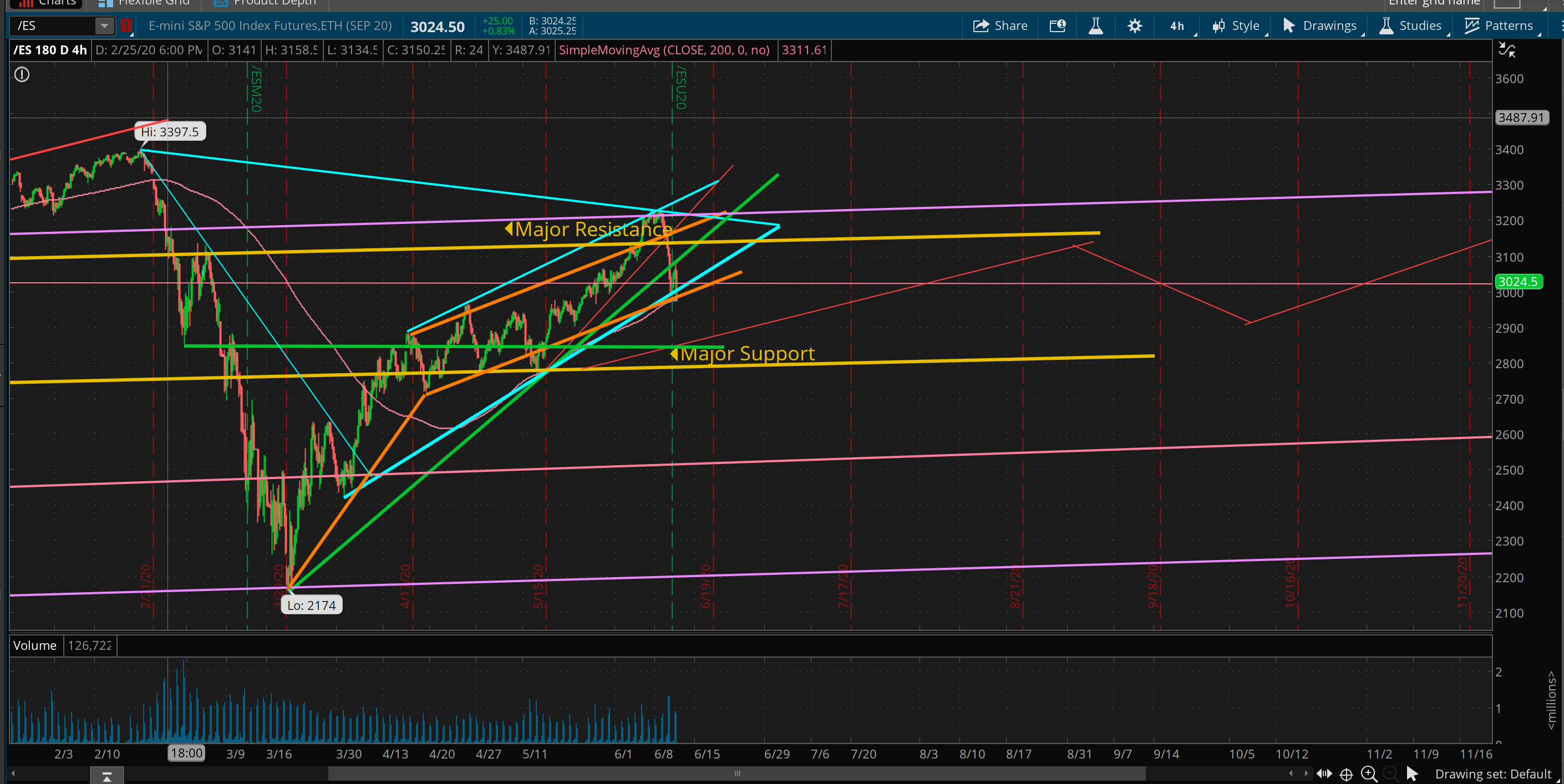Click the Patterns toolbar button
Image resolution: width=1564 pixels, height=784 pixels.
[1499, 26]
